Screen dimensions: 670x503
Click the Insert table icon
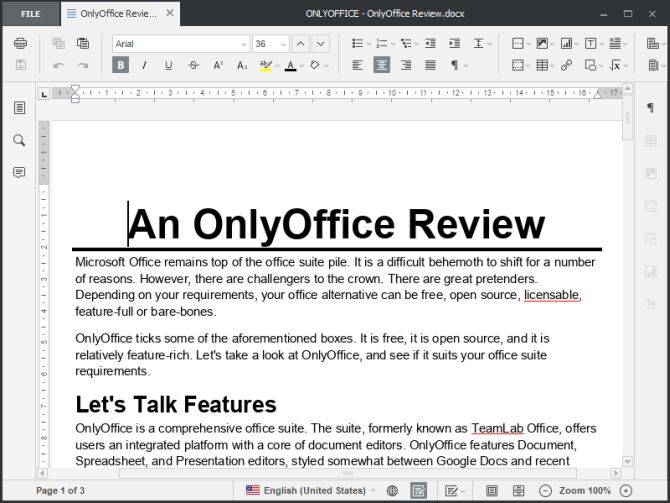coord(542,65)
